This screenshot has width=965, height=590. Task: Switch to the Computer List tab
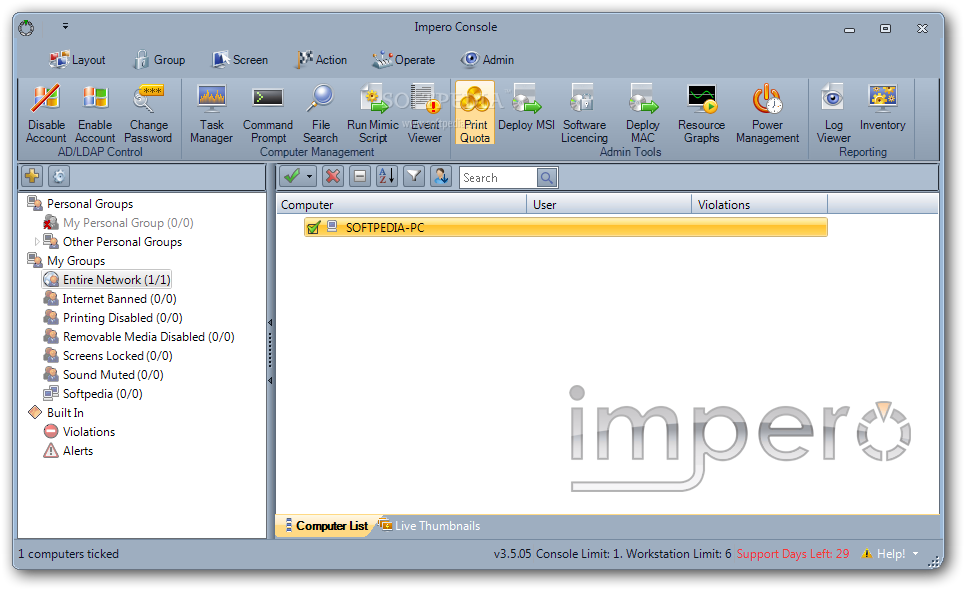point(326,526)
